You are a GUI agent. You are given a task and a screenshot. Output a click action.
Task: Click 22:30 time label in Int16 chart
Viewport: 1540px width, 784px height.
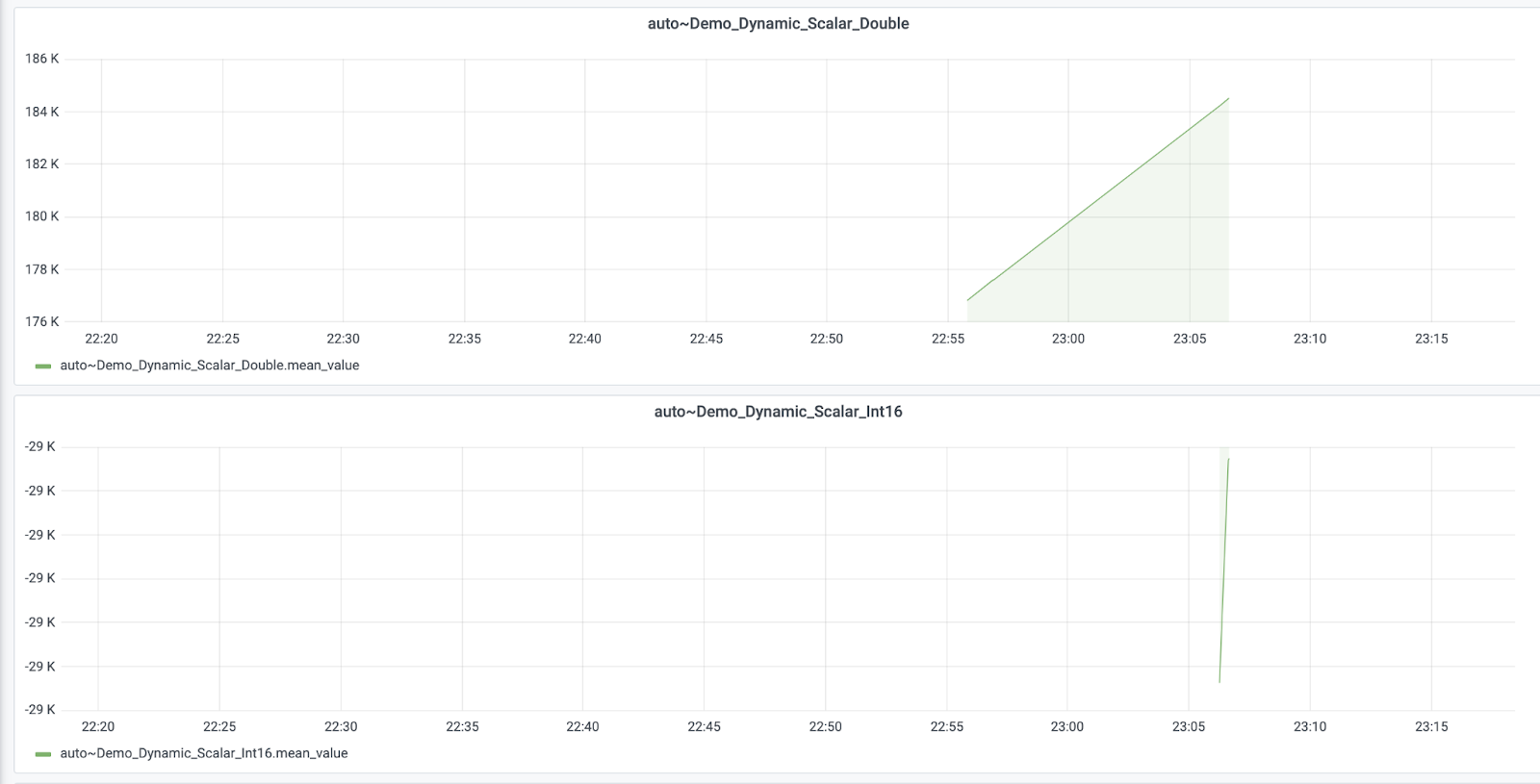pyautogui.click(x=341, y=726)
